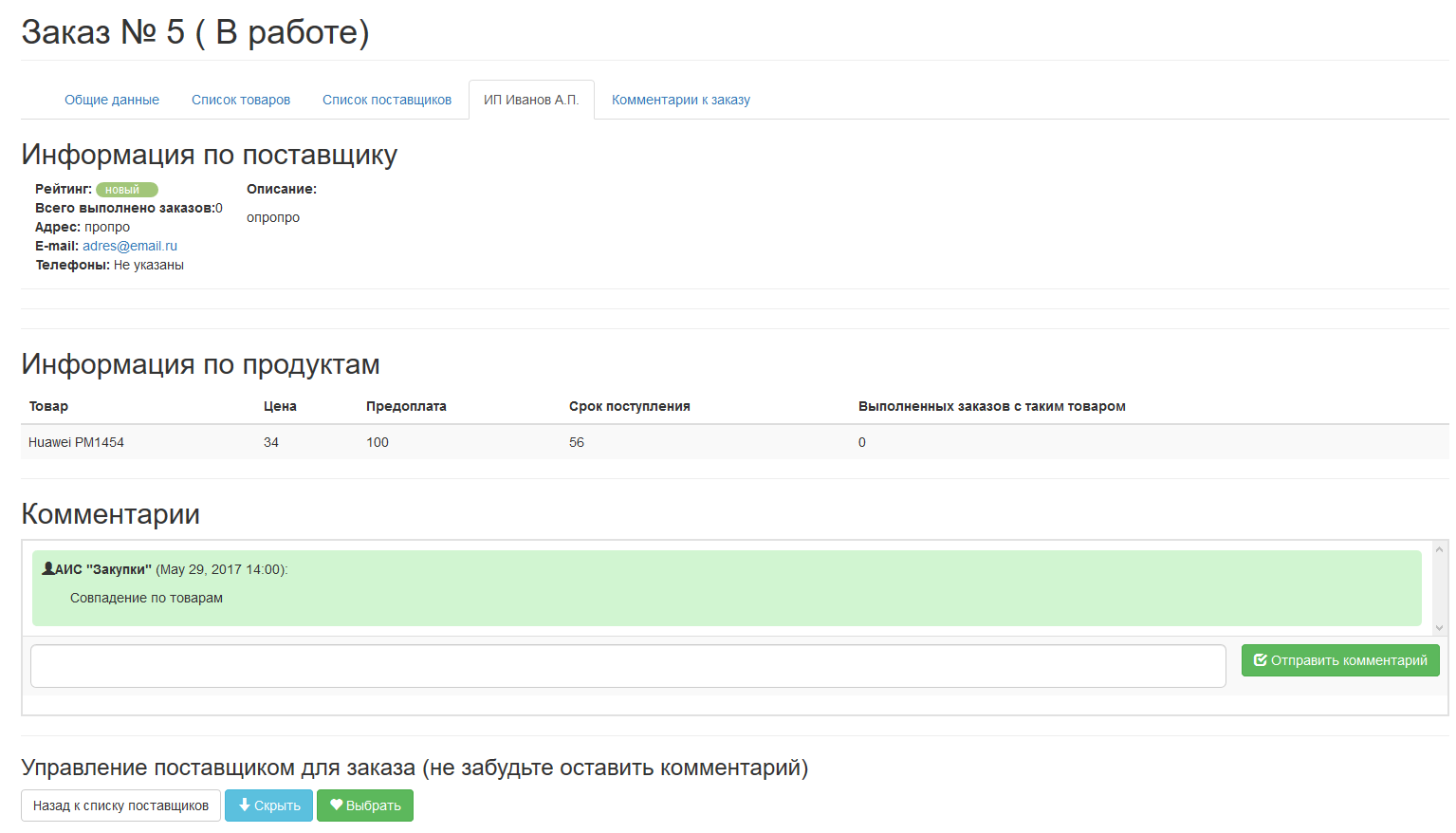
Task: Click the Заказ № 5 page heading
Action: pos(195,32)
